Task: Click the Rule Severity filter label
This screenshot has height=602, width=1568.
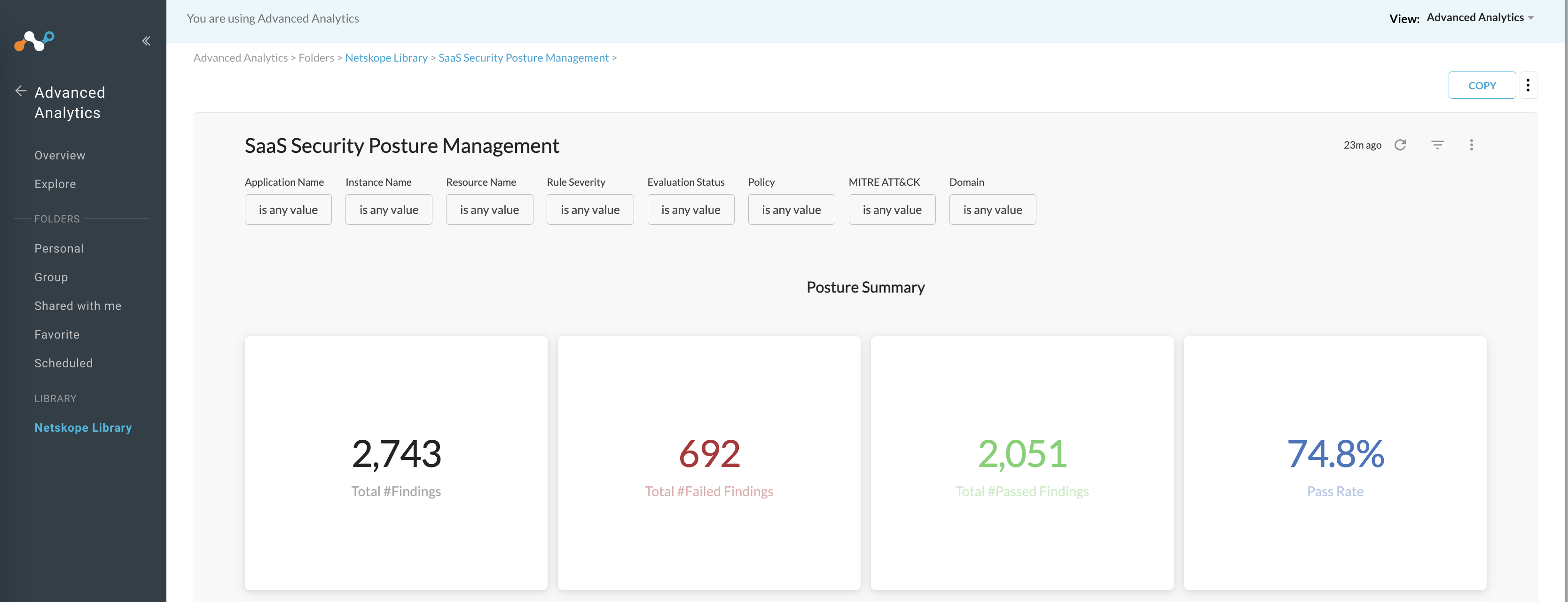Action: [x=576, y=182]
